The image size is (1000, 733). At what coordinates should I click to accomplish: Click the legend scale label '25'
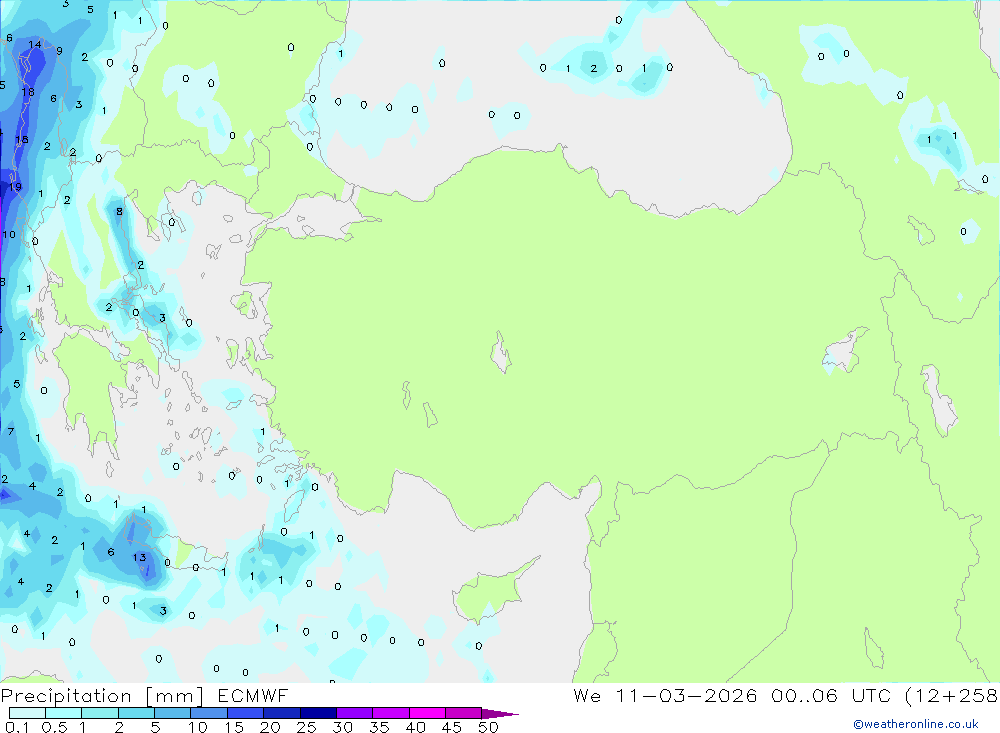tap(306, 727)
